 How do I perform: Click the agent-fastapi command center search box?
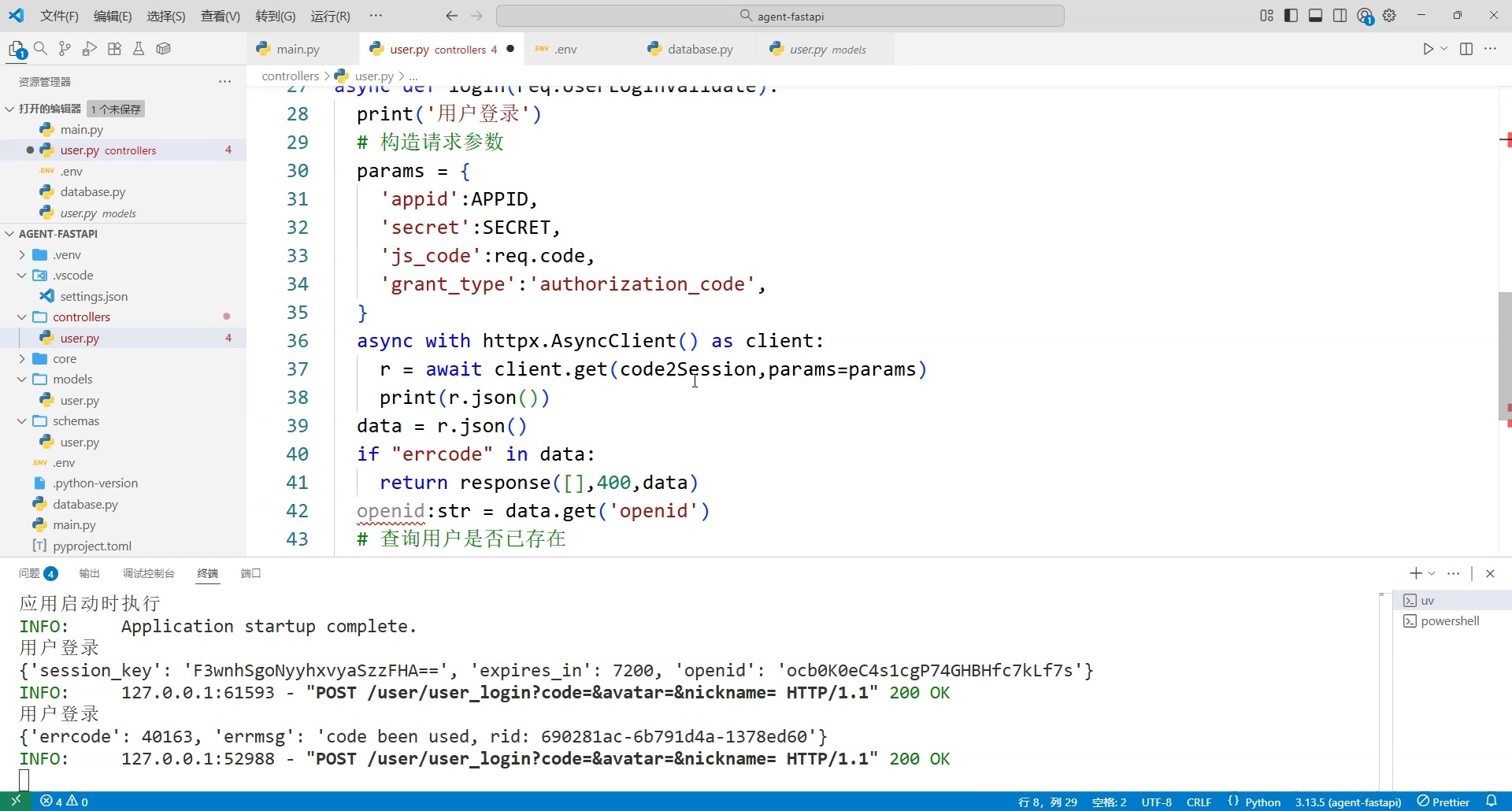click(x=780, y=16)
